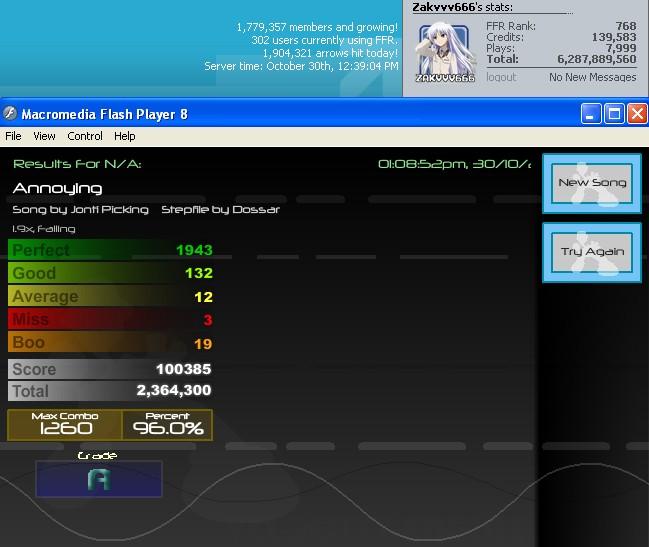Click the Try Again button

592,252
